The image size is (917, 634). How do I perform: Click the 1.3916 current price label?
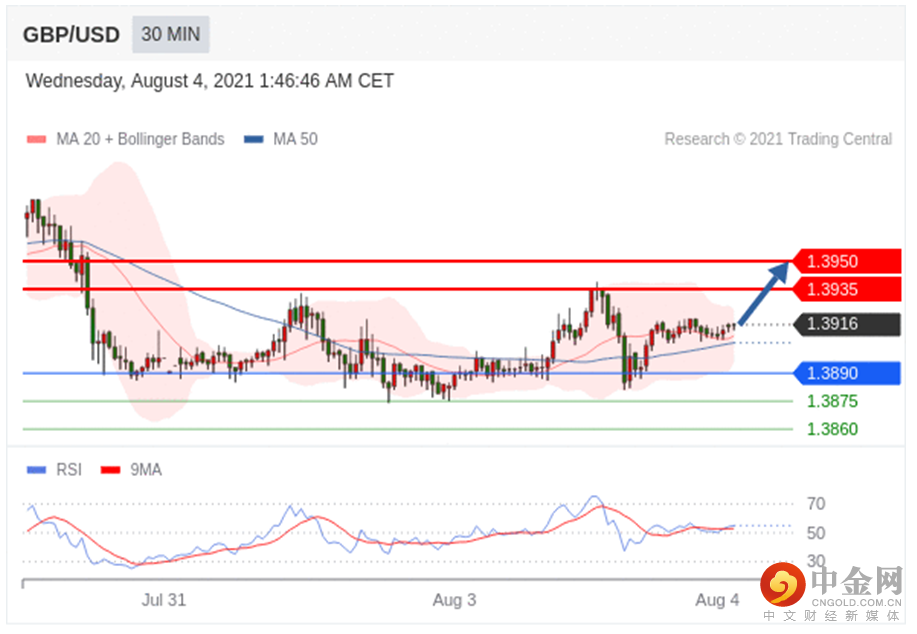pyautogui.click(x=846, y=323)
